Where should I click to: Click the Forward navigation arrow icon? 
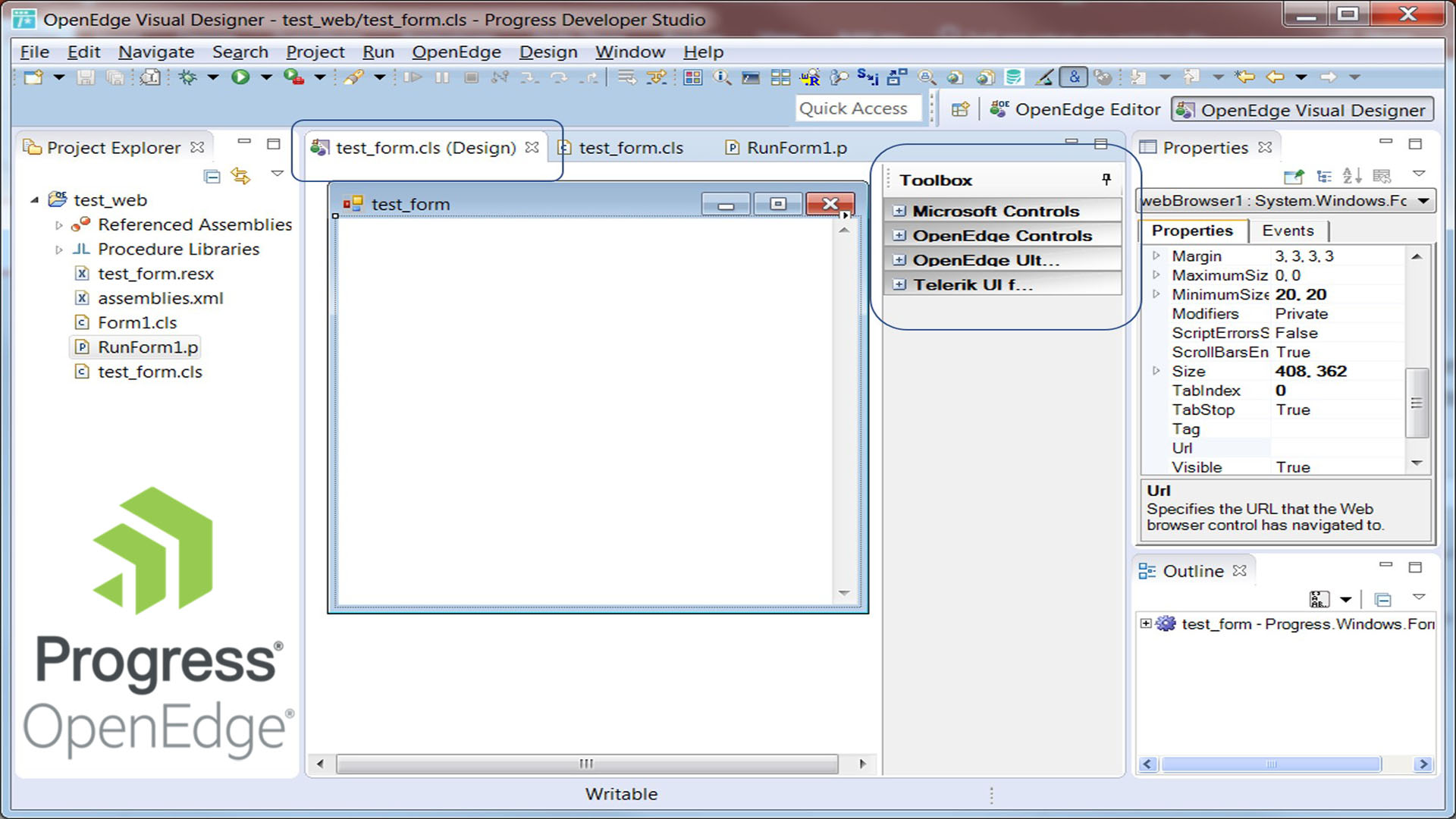coord(1328,77)
